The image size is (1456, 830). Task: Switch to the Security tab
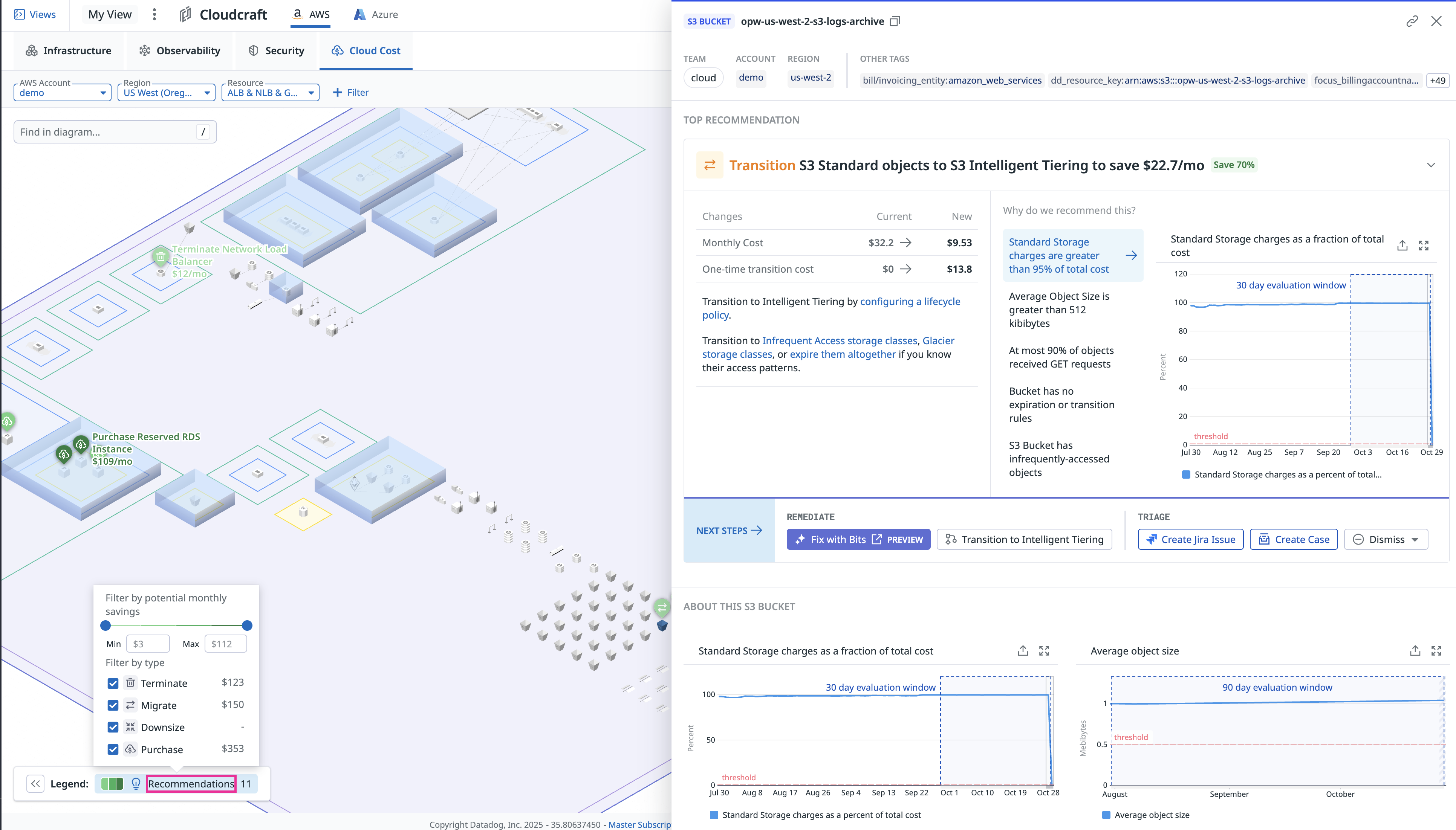[x=277, y=51]
